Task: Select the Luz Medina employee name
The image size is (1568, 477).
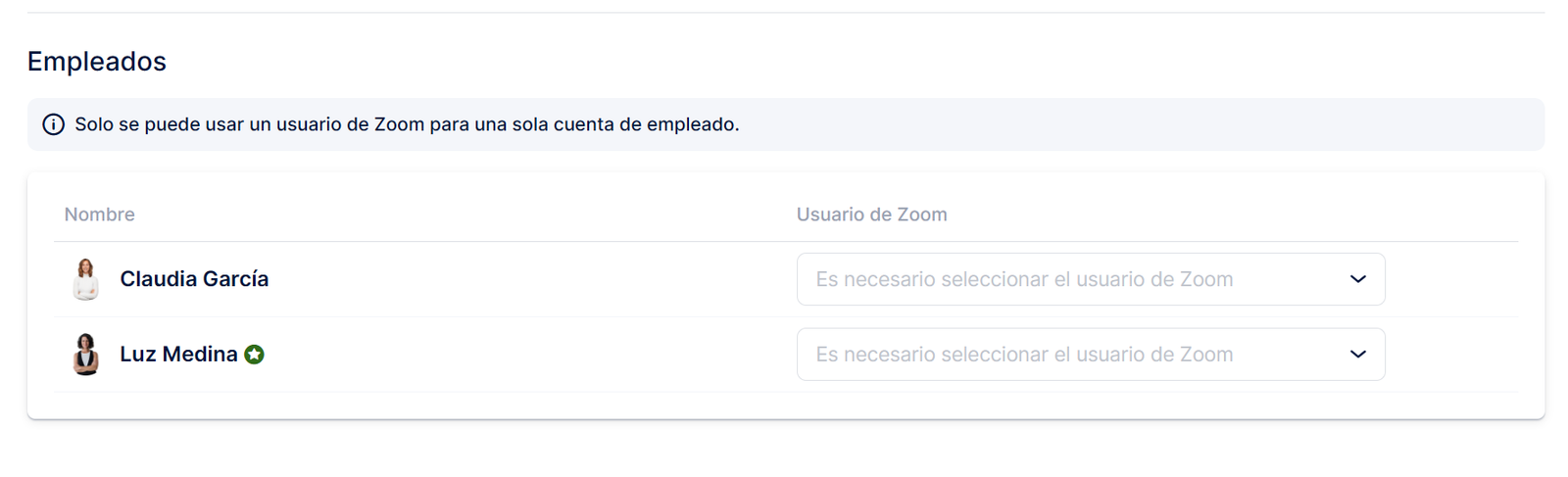Action: click(178, 355)
